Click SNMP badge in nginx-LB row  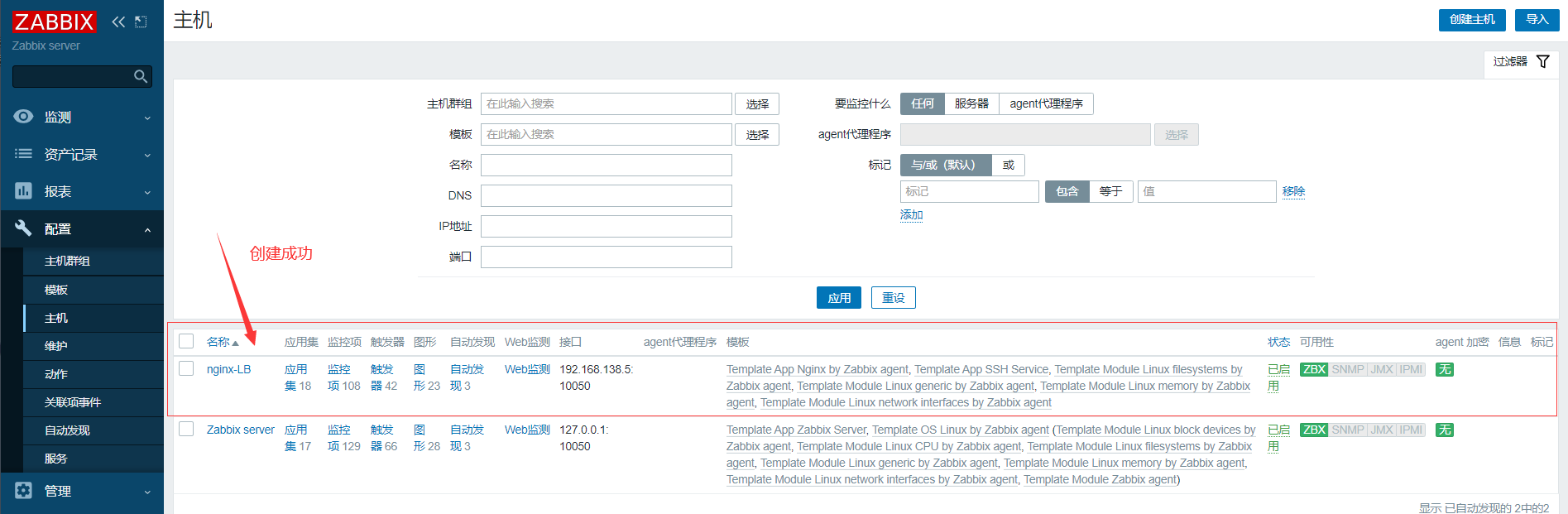1348,369
